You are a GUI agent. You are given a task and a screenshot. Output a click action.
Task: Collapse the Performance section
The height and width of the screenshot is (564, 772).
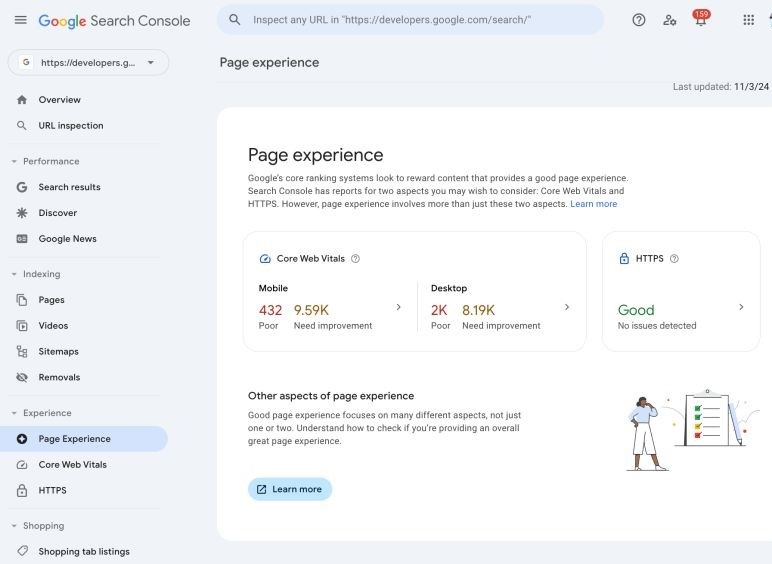[x=14, y=161]
